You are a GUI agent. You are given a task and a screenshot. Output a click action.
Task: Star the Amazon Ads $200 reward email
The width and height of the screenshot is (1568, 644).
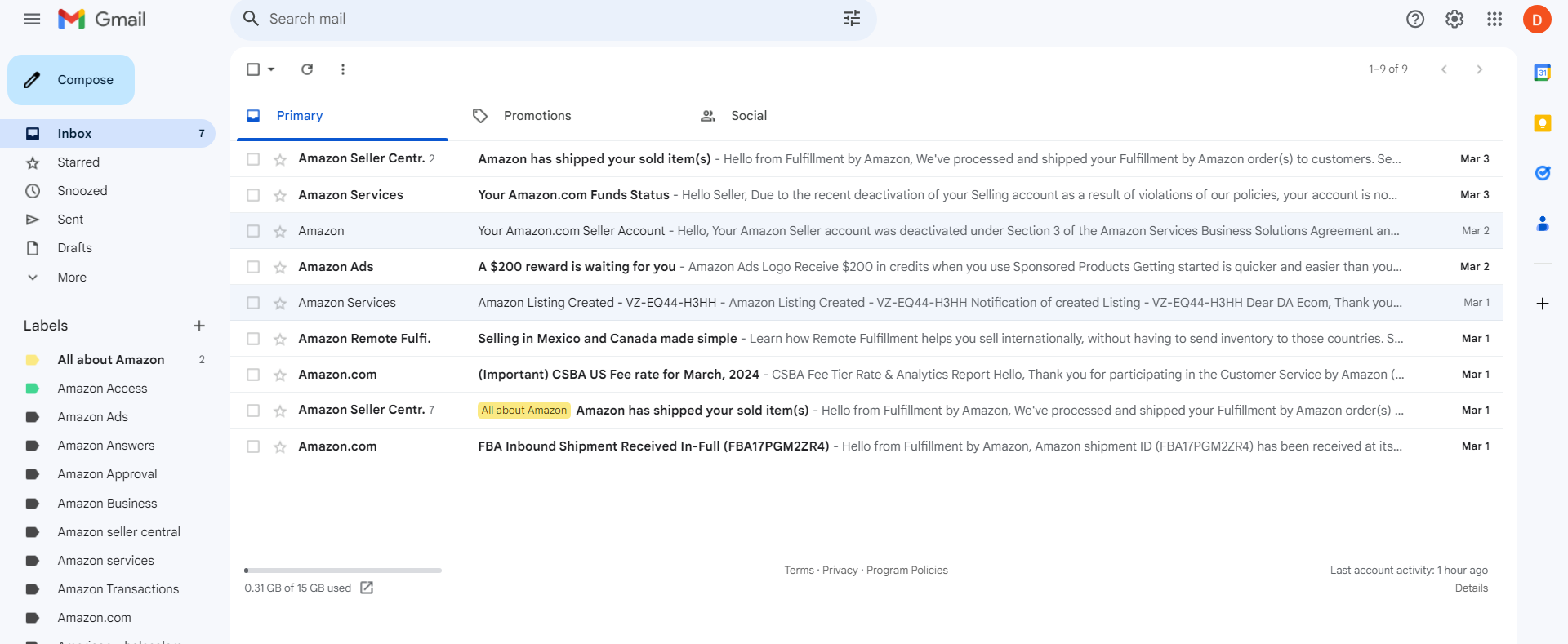[280, 267]
